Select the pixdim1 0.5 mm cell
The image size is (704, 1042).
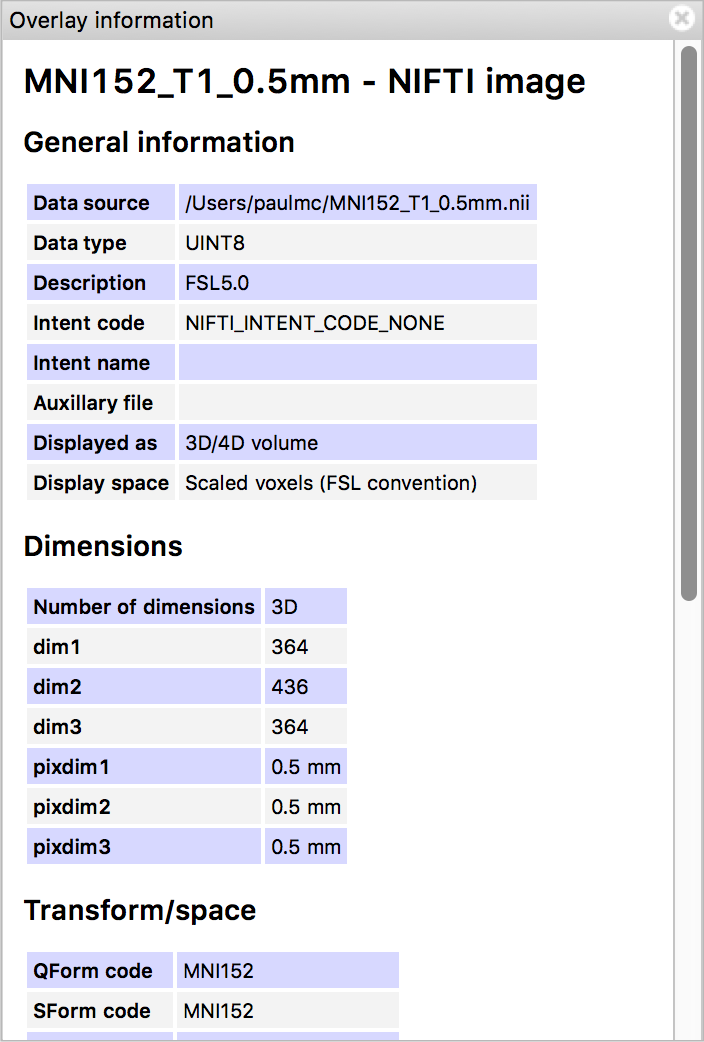303,766
